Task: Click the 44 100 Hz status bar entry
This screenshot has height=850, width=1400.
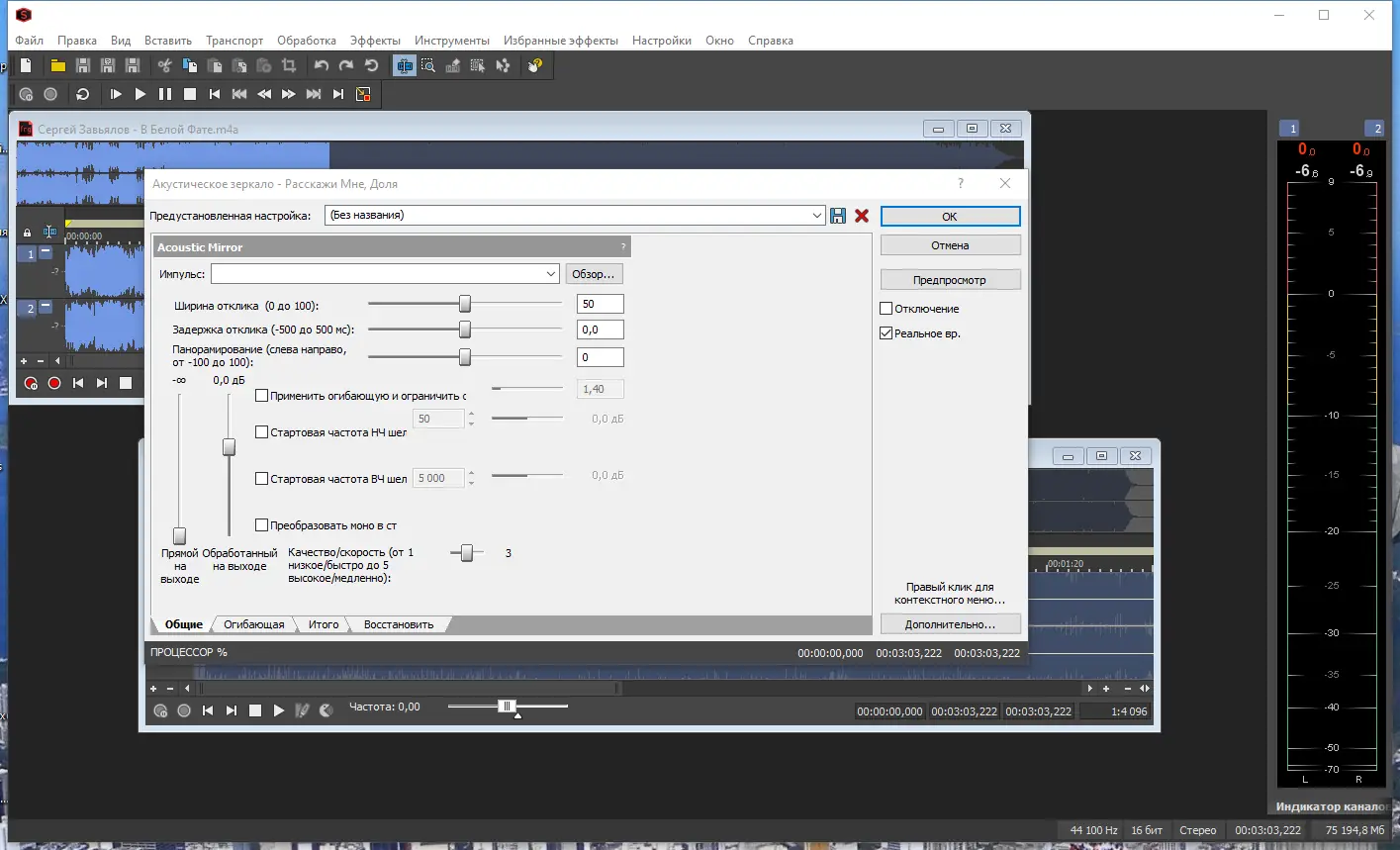Action: tap(1093, 830)
